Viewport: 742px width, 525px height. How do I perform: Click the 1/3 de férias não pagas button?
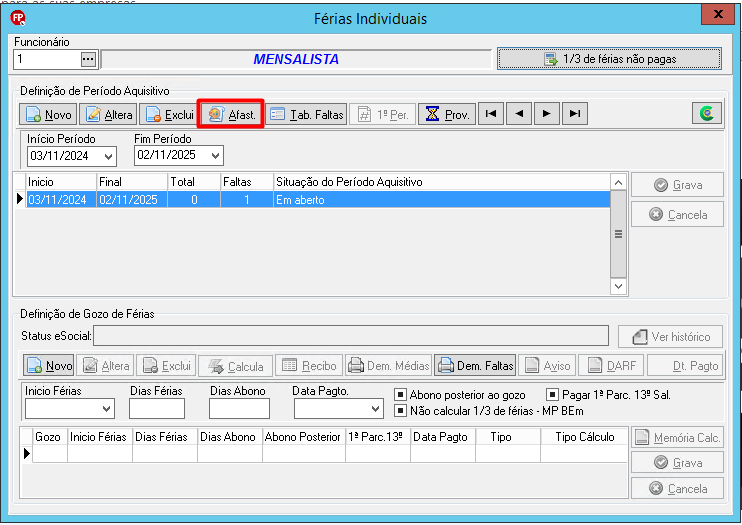[610, 59]
